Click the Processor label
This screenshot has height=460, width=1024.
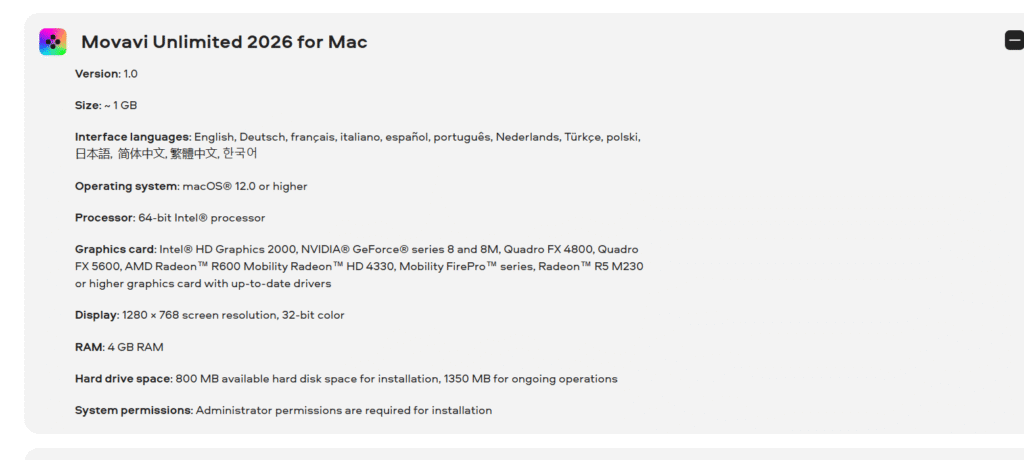click(104, 217)
